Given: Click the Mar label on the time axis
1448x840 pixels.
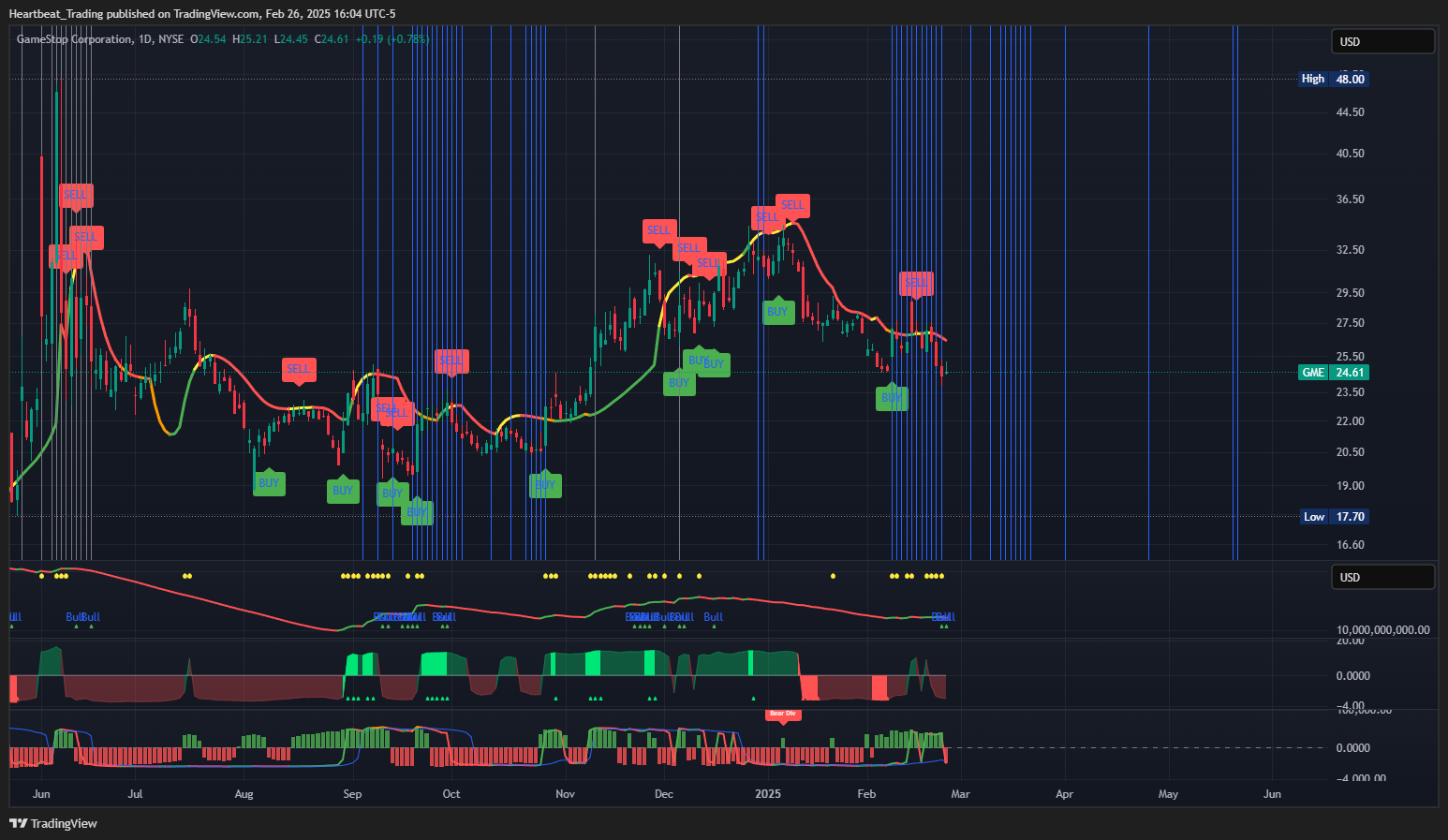Looking at the screenshot, I should coord(960,794).
